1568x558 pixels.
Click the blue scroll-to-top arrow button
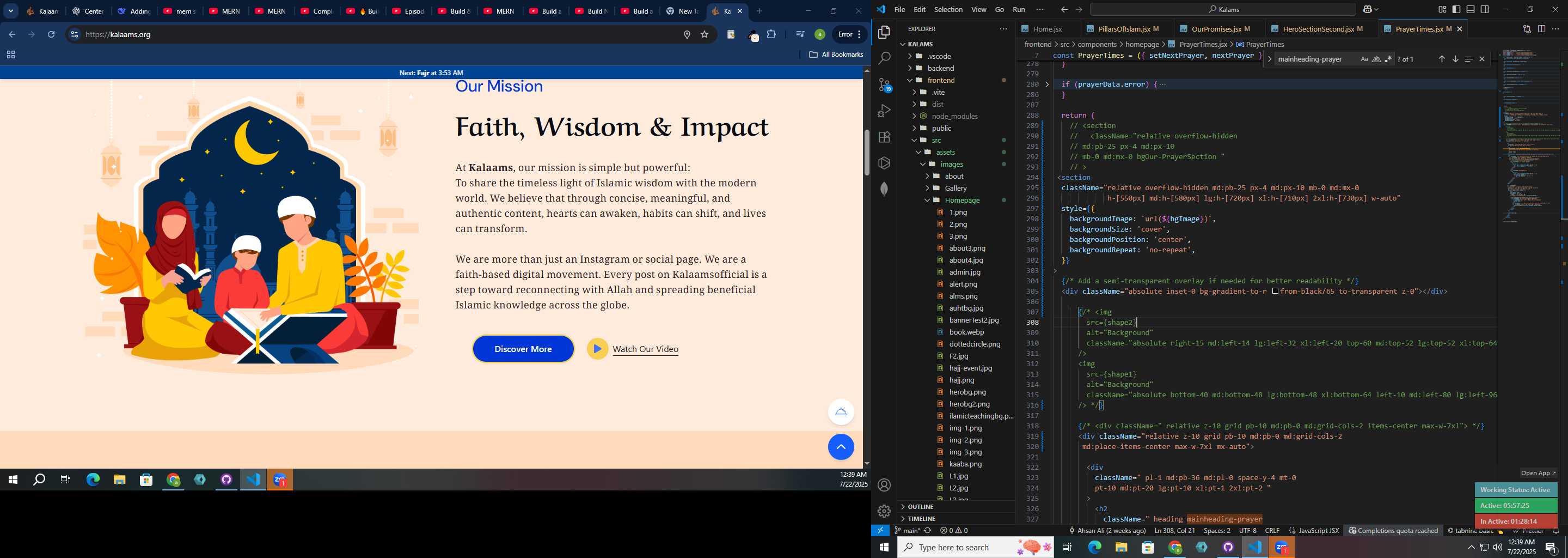pyautogui.click(x=841, y=447)
